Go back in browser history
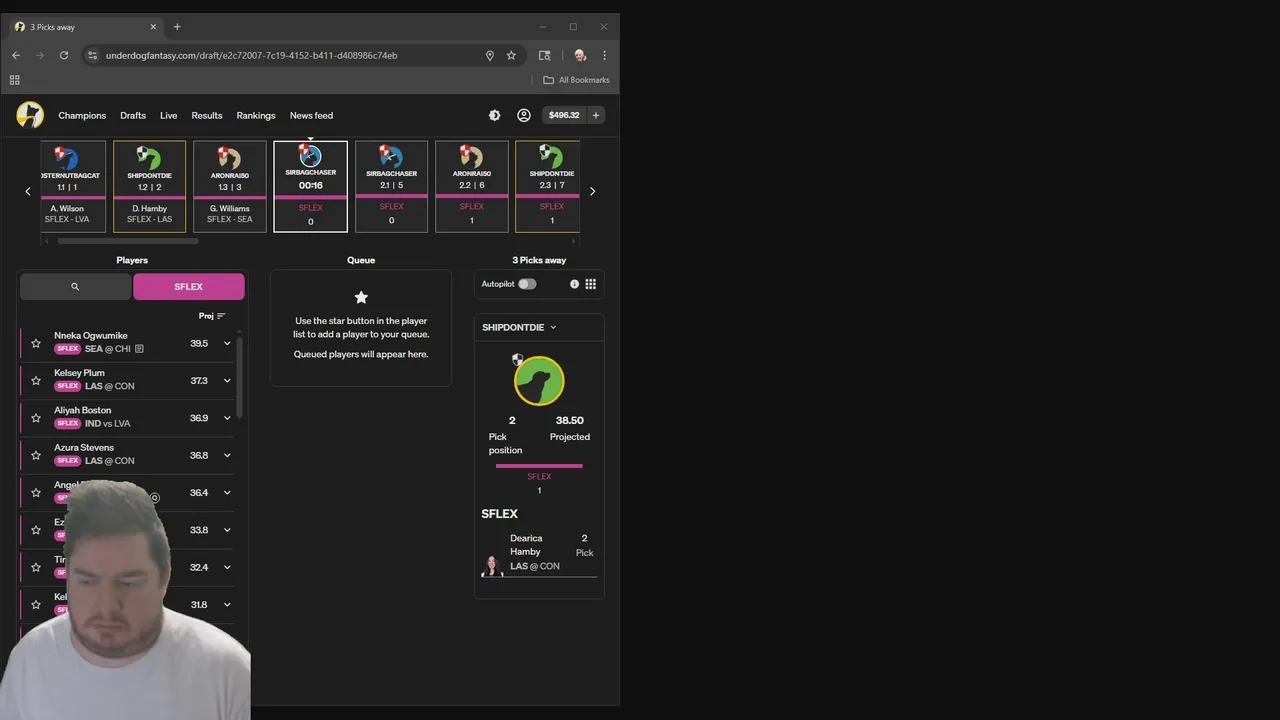Image resolution: width=1280 pixels, height=720 pixels. coord(16,55)
